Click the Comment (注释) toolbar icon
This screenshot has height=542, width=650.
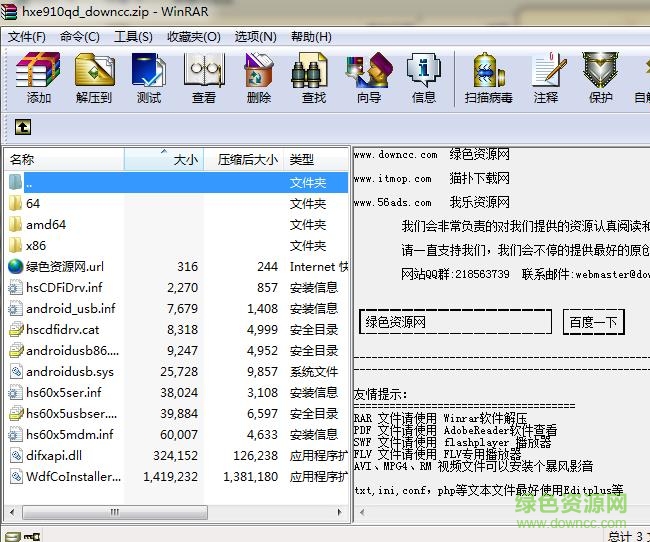click(548, 70)
